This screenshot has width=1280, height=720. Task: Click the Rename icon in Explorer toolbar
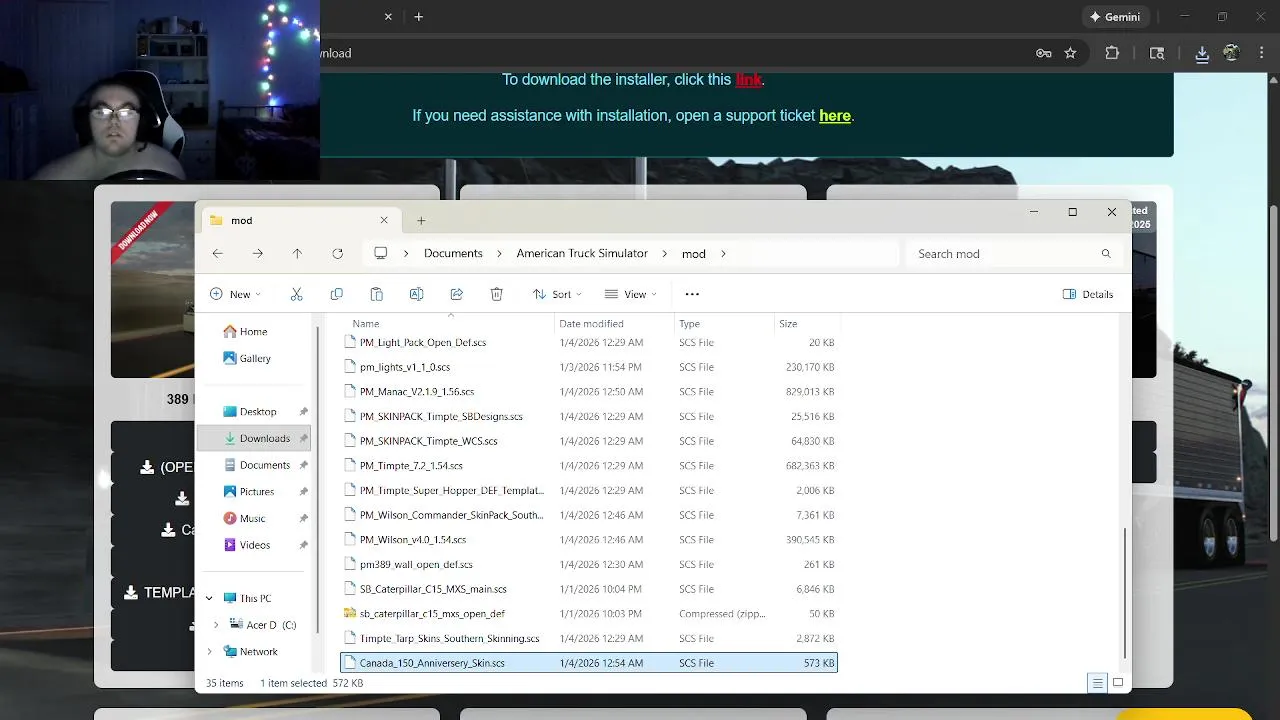click(416, 294)
